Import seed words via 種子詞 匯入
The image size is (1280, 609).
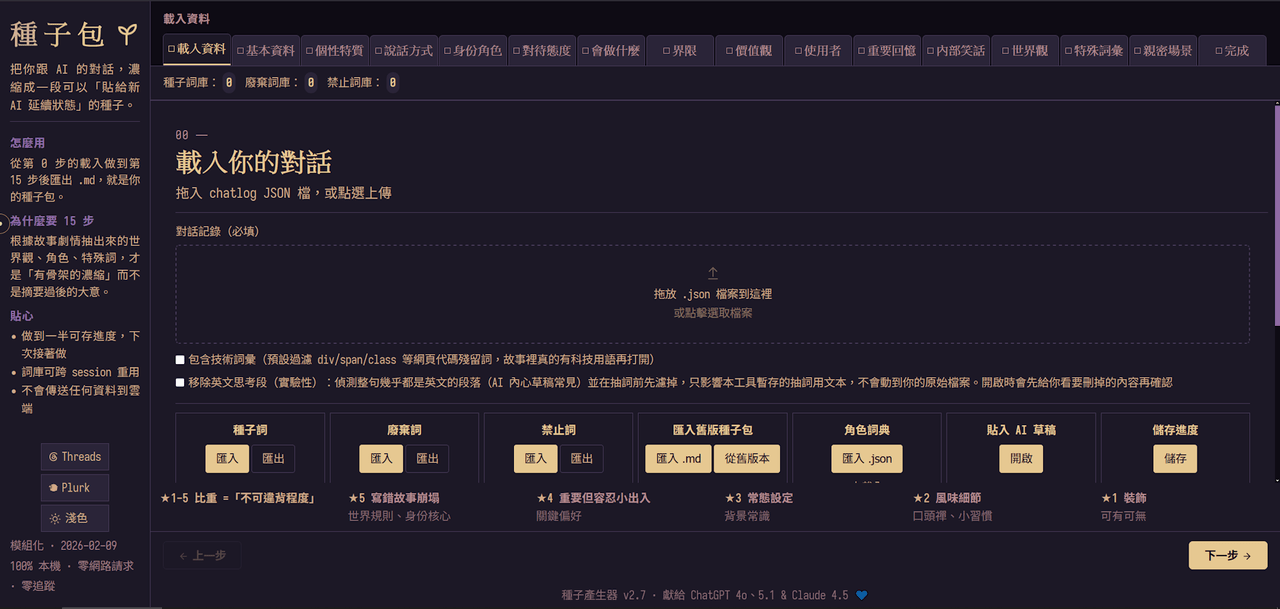(x=227, y=459)
